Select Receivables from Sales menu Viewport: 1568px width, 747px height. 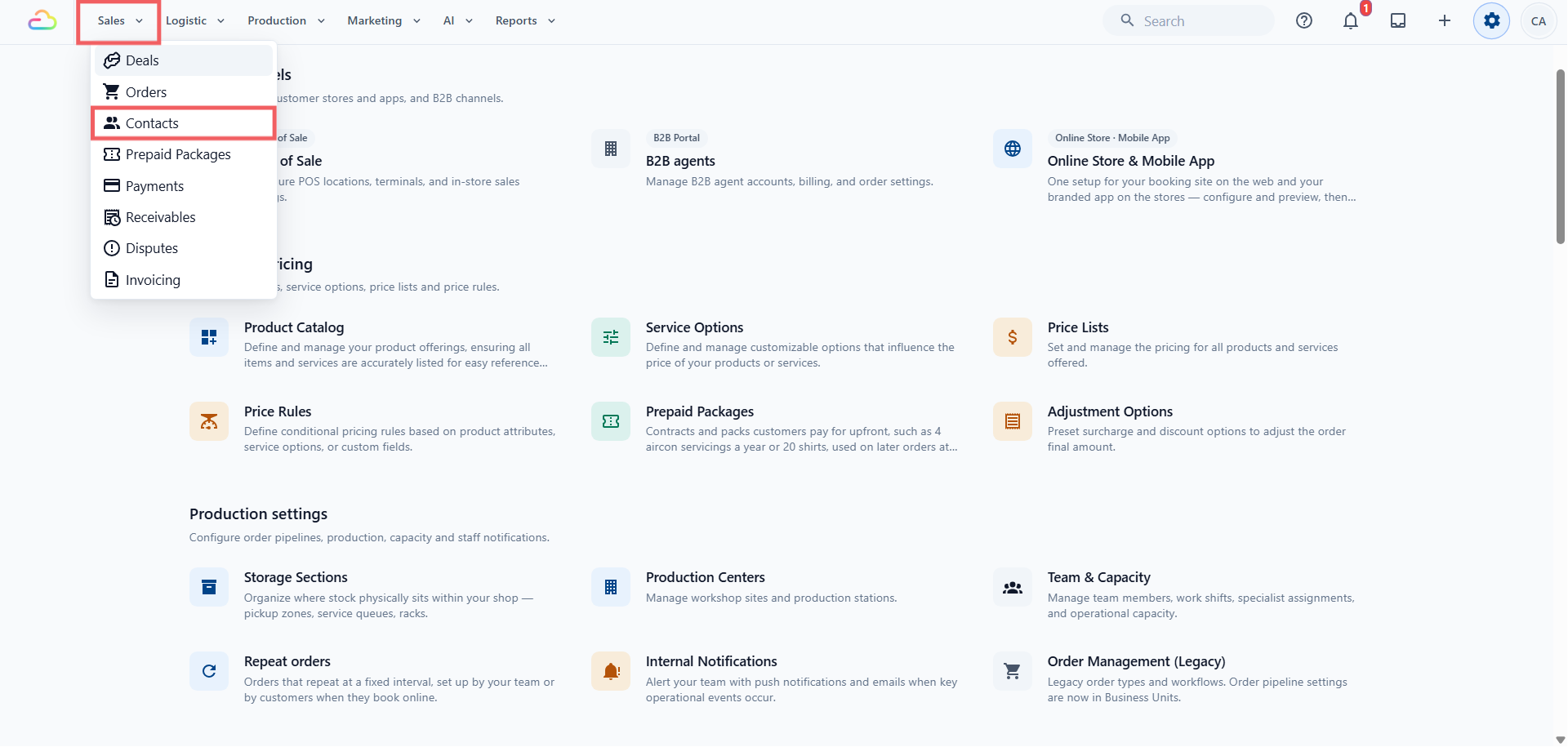184,217
